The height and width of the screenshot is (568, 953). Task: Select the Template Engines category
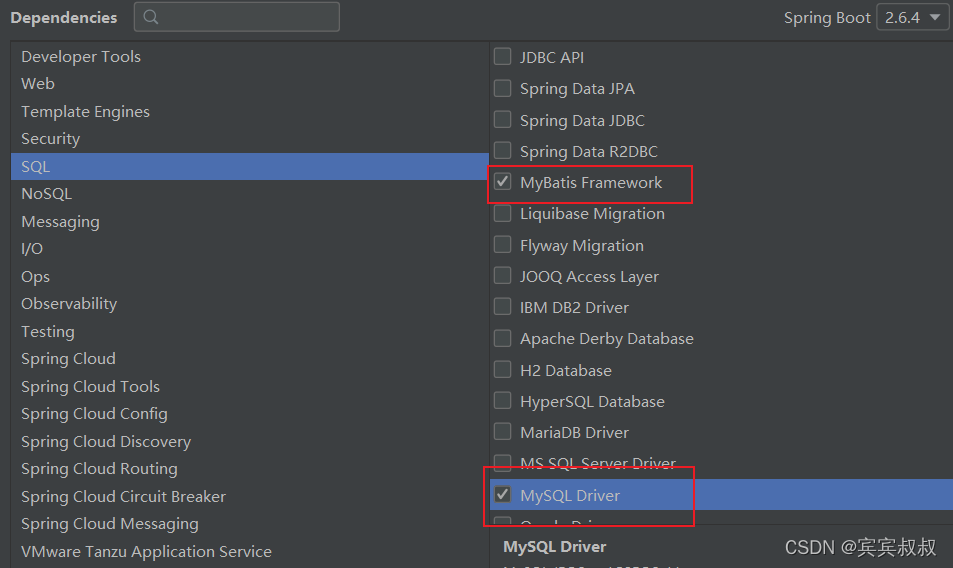[250, 112]
